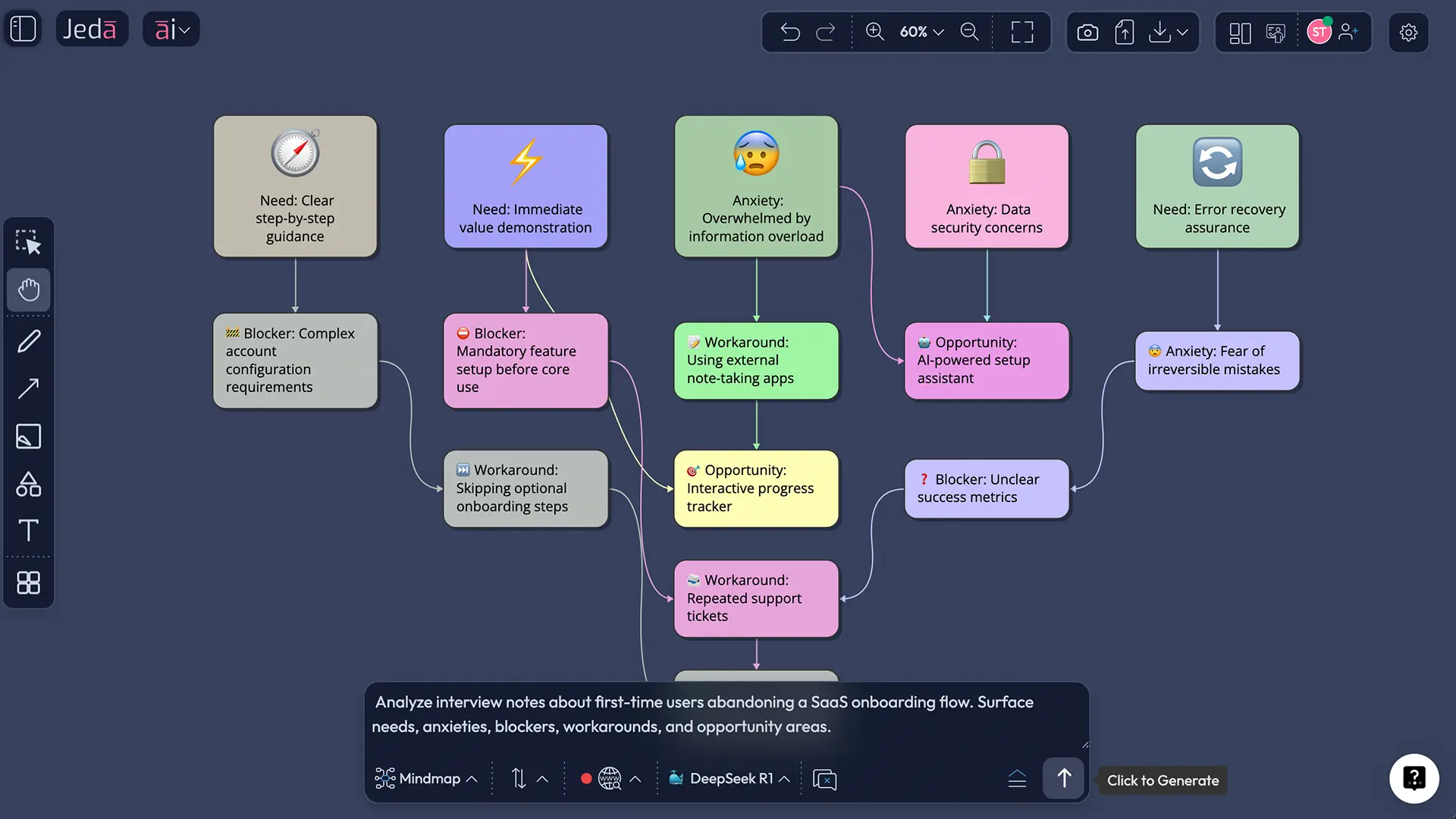This screenshot has height=819, width=1456.
Task: Collapse the left panel via sidebar icon
Action: tap(23, 28)
